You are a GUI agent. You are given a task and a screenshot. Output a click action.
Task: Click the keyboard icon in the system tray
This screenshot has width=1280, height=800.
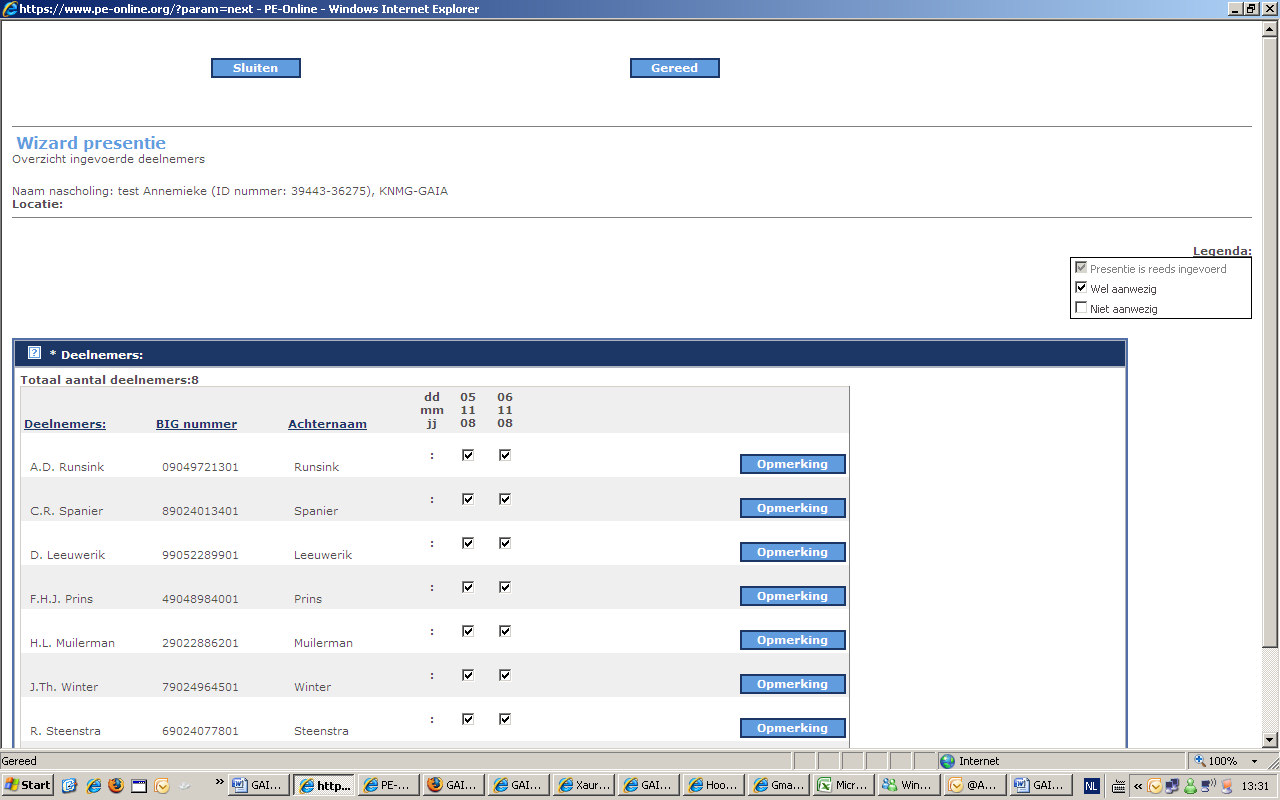point(1118,786)
